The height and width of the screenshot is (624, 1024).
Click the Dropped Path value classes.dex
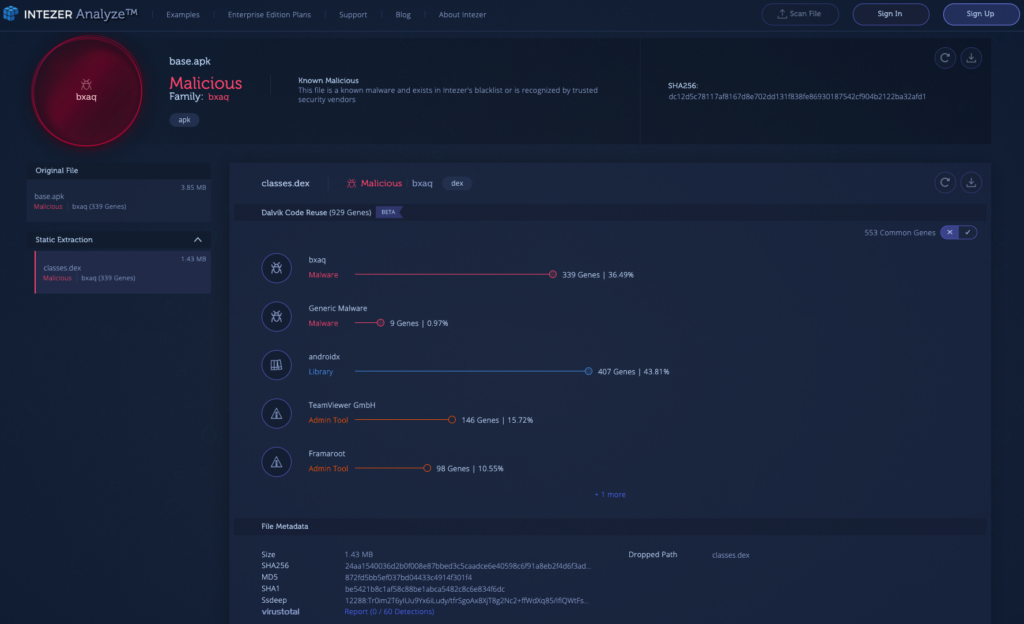tap(730, 555)
